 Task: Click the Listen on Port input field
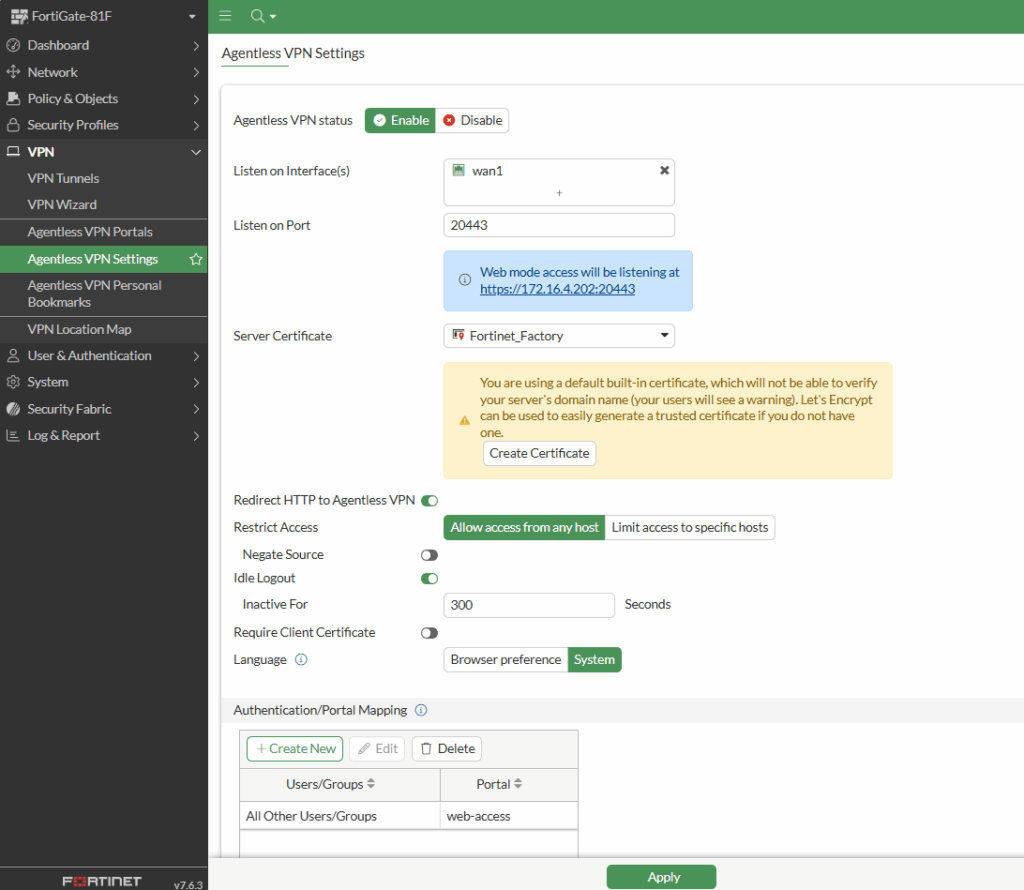[x=558, y=225]
